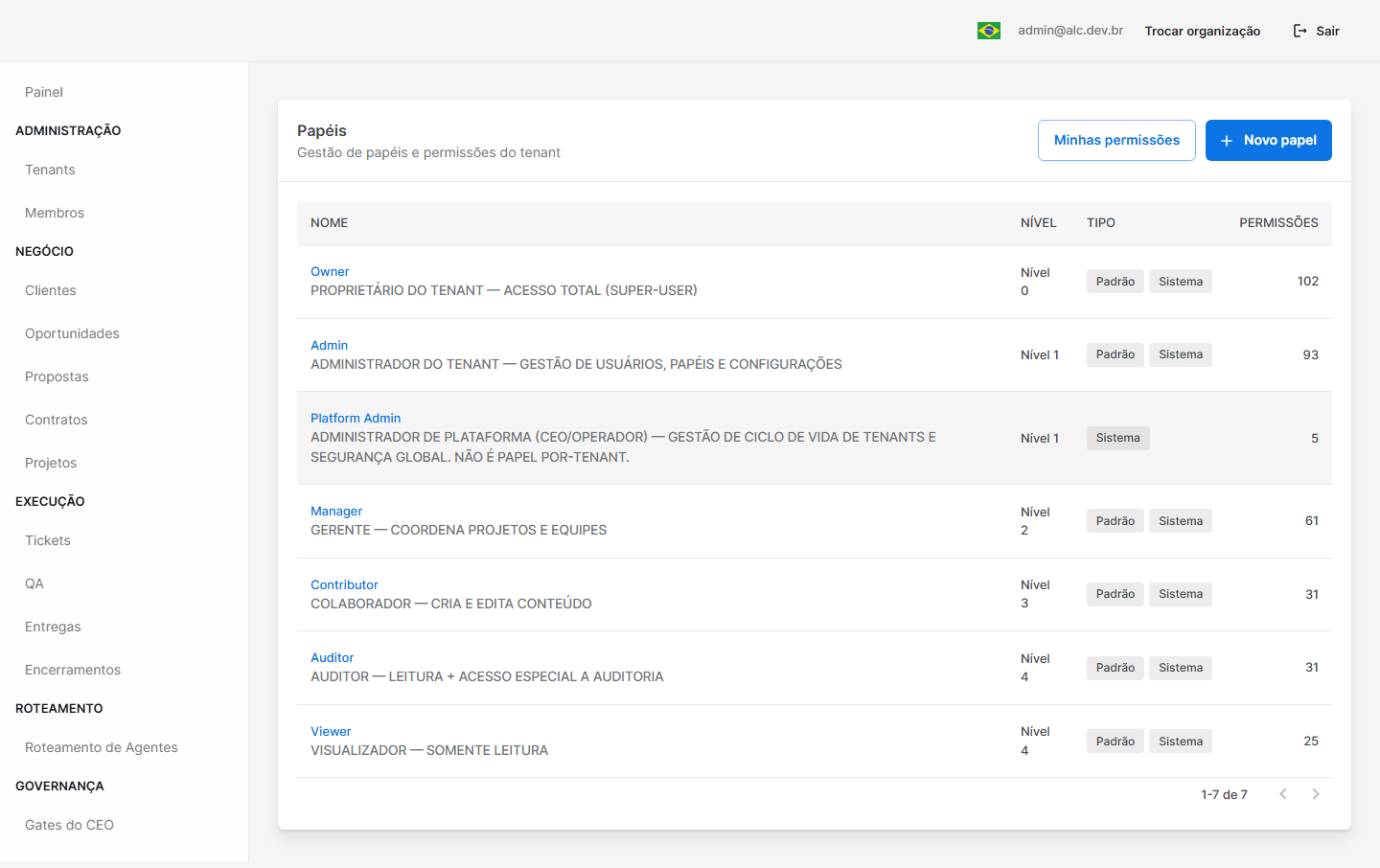1380x868 pixels.
Task: Open Gates do CEO
Action: (69, 825)
